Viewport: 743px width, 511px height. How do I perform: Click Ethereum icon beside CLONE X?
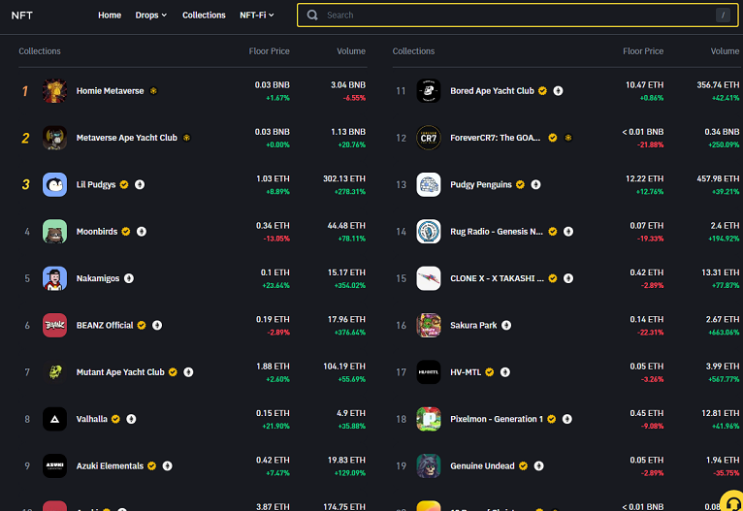click(x=568, y=278)
